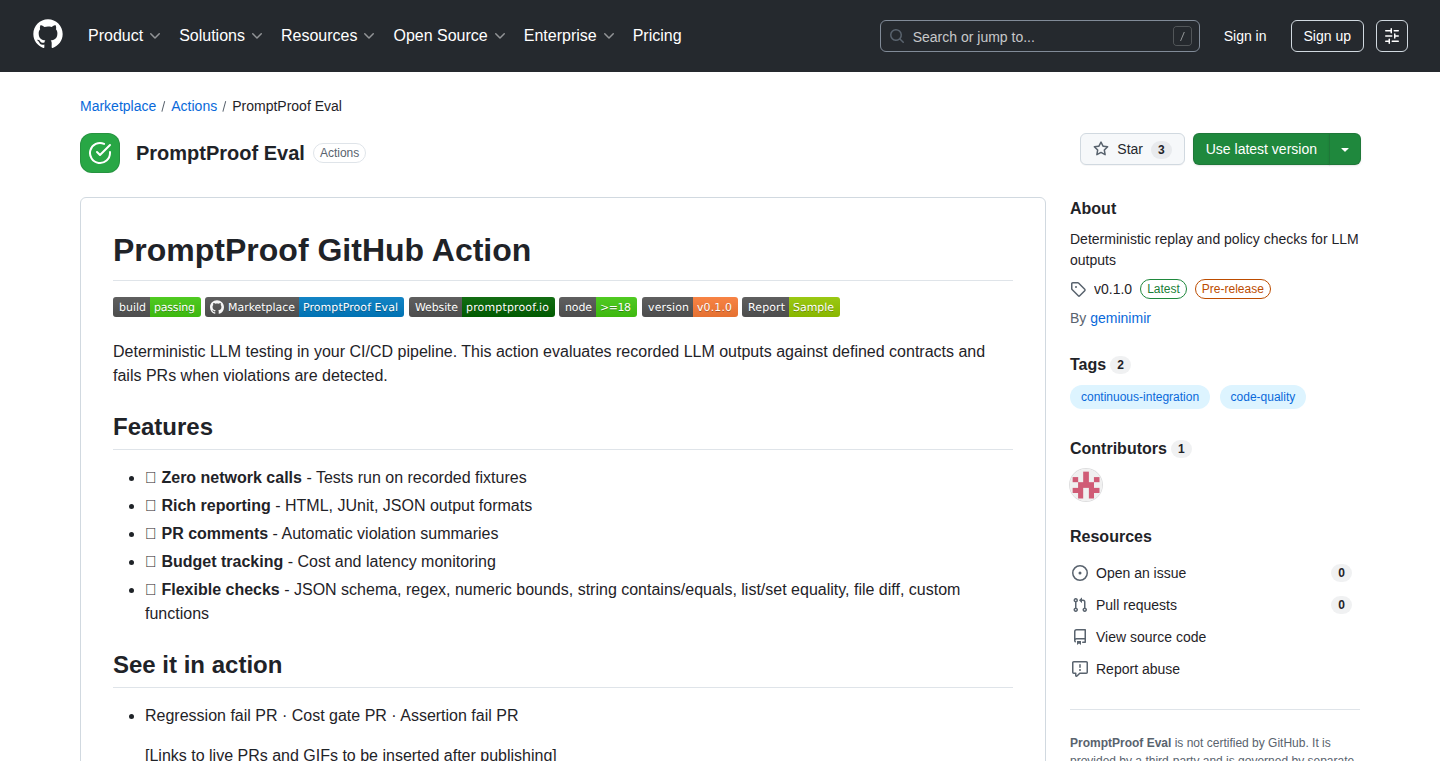Viewport: 1440px width, 761px height.
Task: Select the Regression fail PR line
Action: 332,716
